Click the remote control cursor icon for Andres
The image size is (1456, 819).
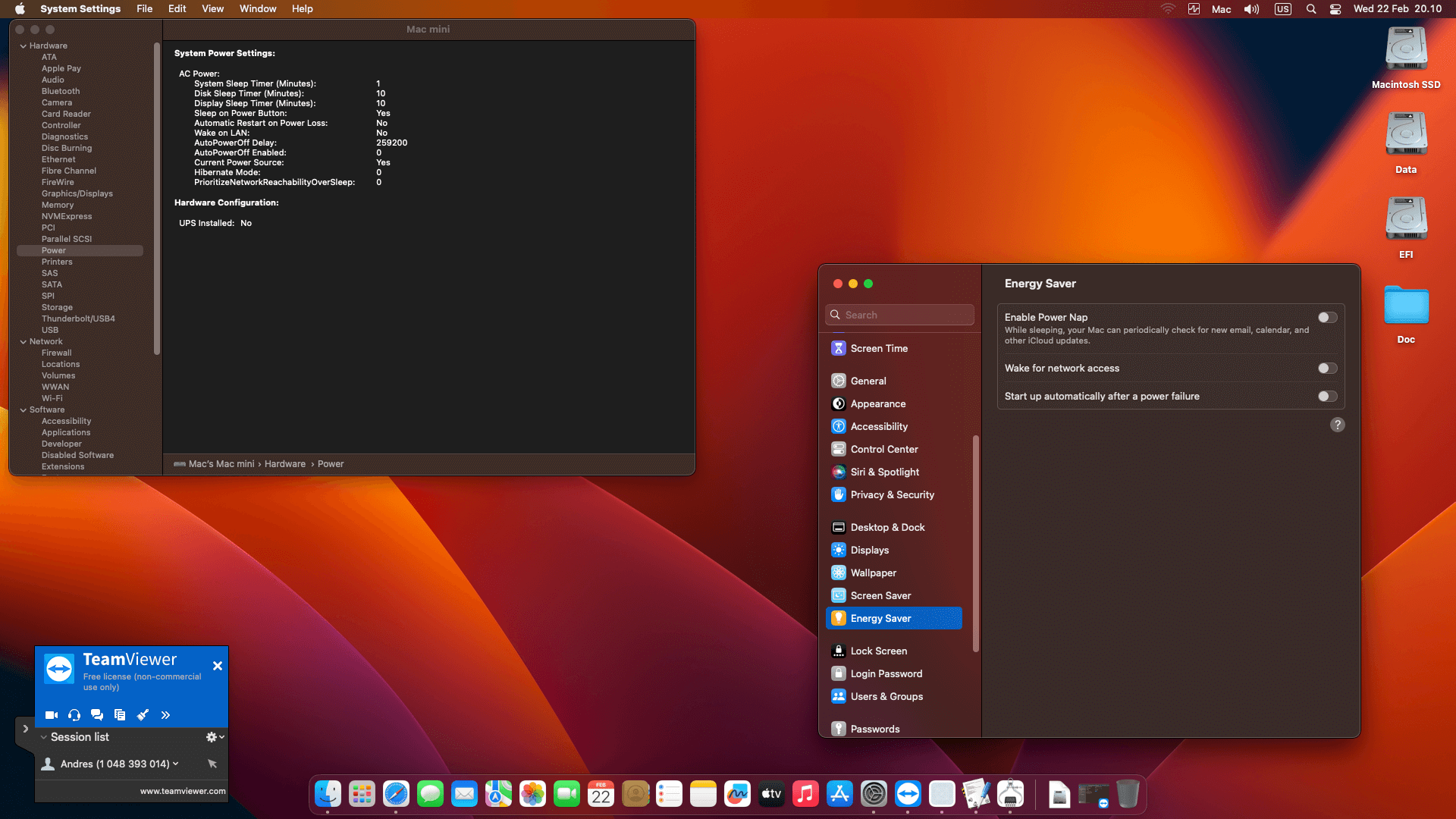click(212, 764)
